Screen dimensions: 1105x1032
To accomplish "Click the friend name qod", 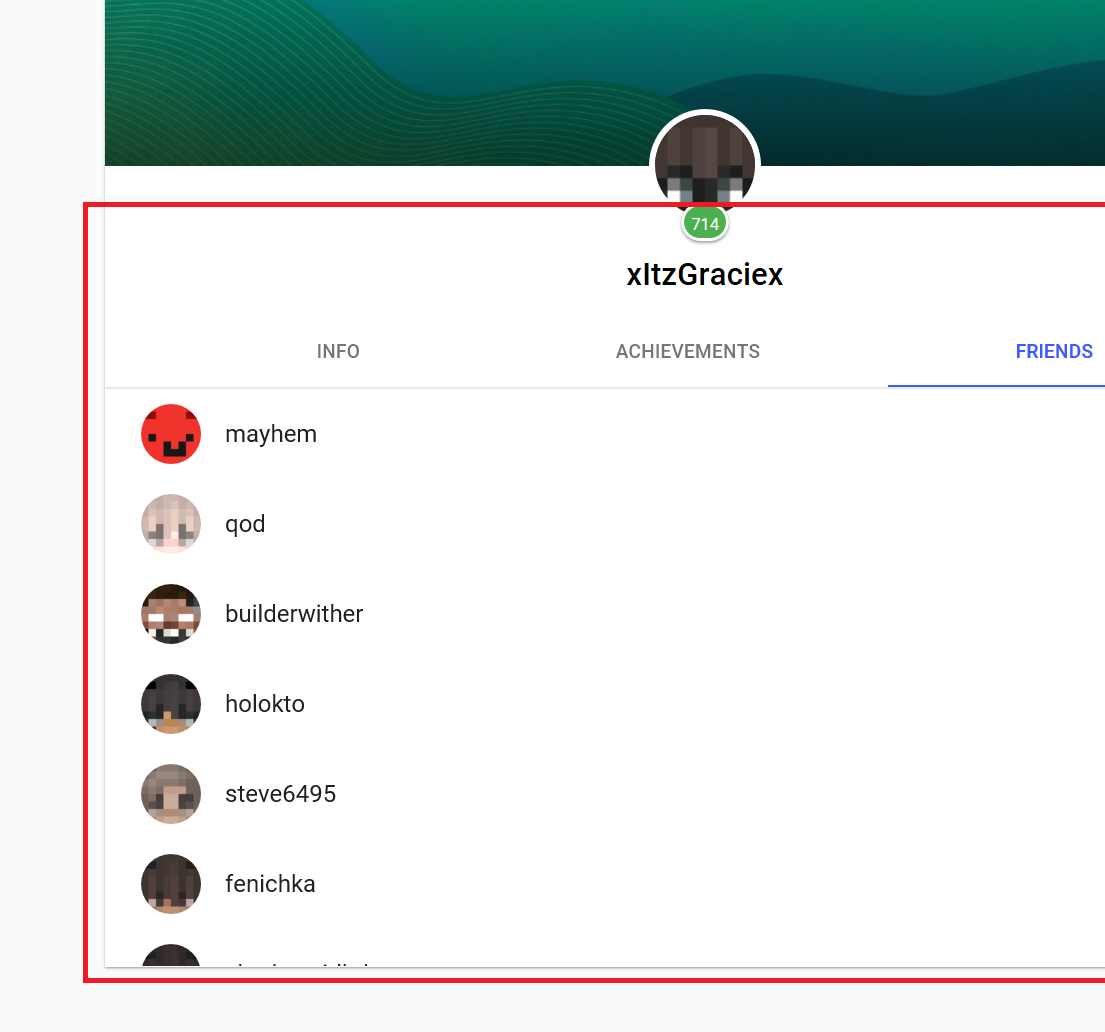I will coord(245,524).
